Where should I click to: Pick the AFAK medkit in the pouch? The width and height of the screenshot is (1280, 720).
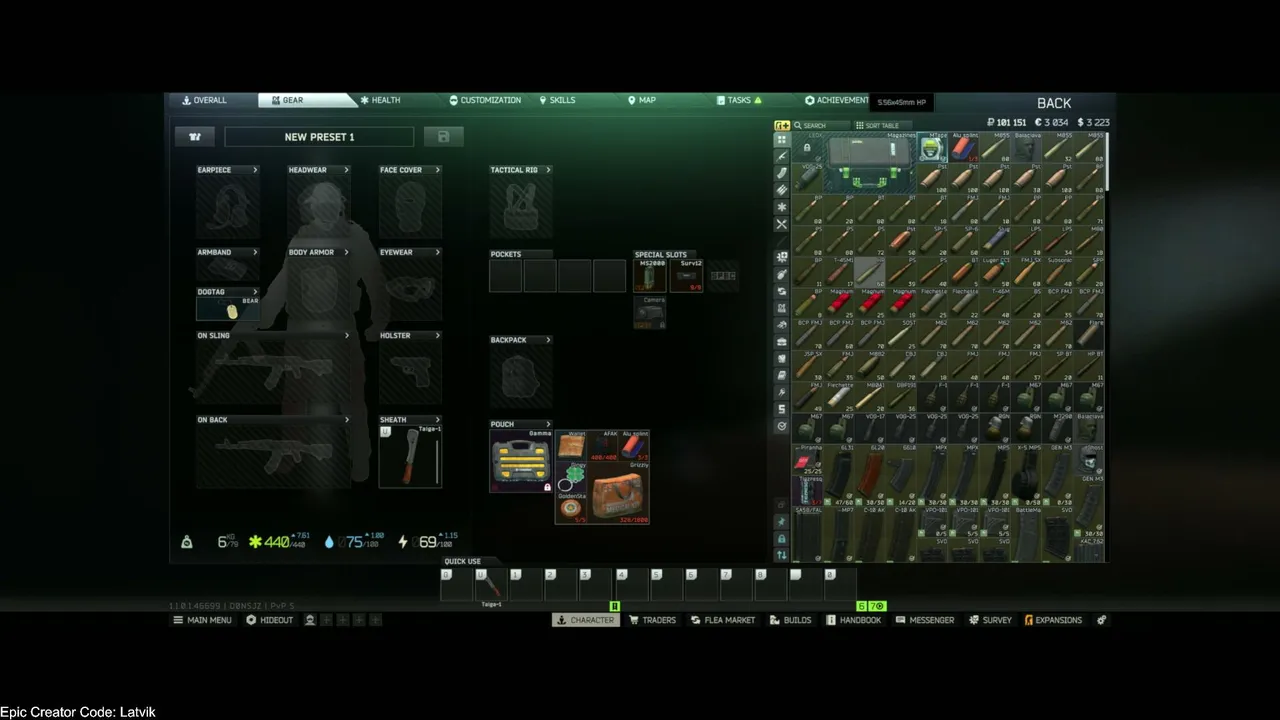click(603, 446)
